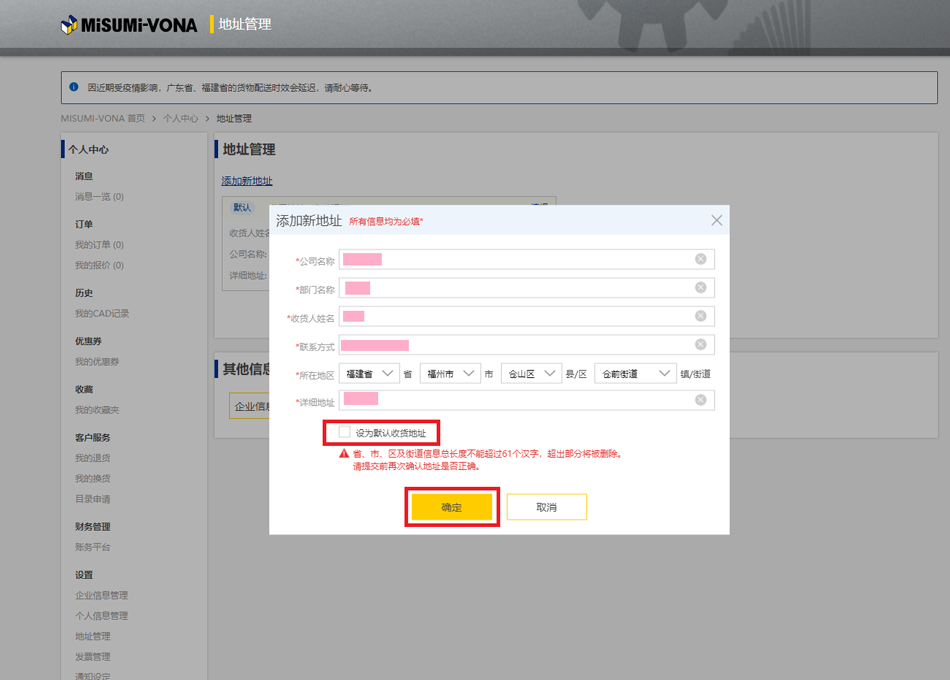Open 企业信息管理 under 设置
Image resolution: width=950 pixels, height=680 pixels.
[x=101, y=596]
